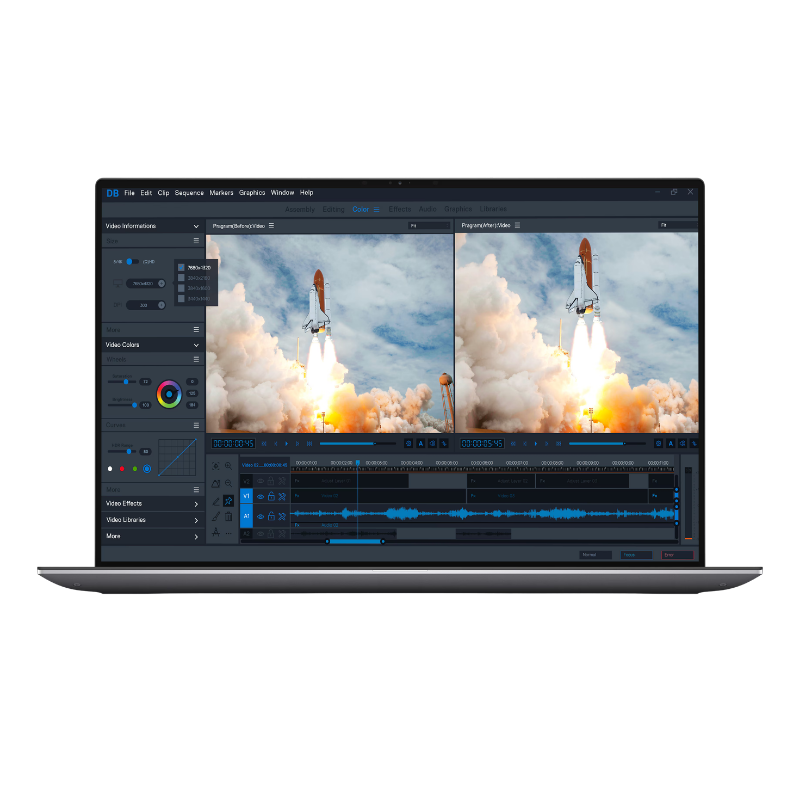This screenshot has width=800, height=800.
Task: Toggle the 5/8K to (2)HD switch
Action: click(x=132, y=261)
